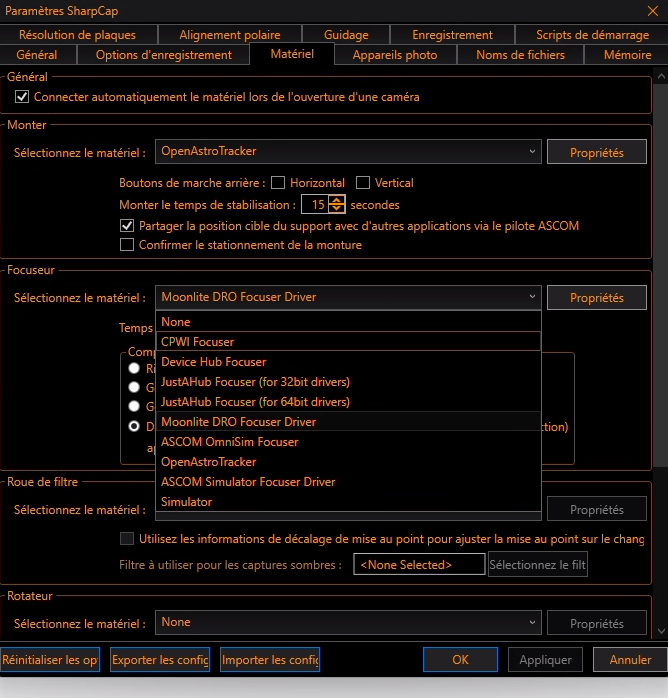Collapse the Focuseur hardware dropdown

(x=348, y=297)
